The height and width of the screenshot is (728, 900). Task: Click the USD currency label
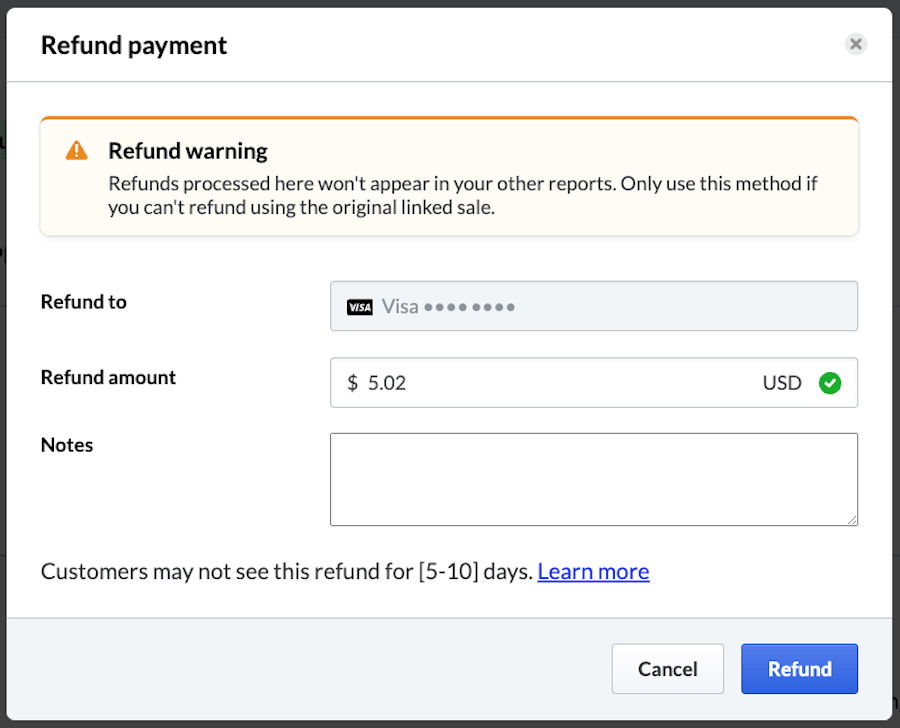point(782,382)
